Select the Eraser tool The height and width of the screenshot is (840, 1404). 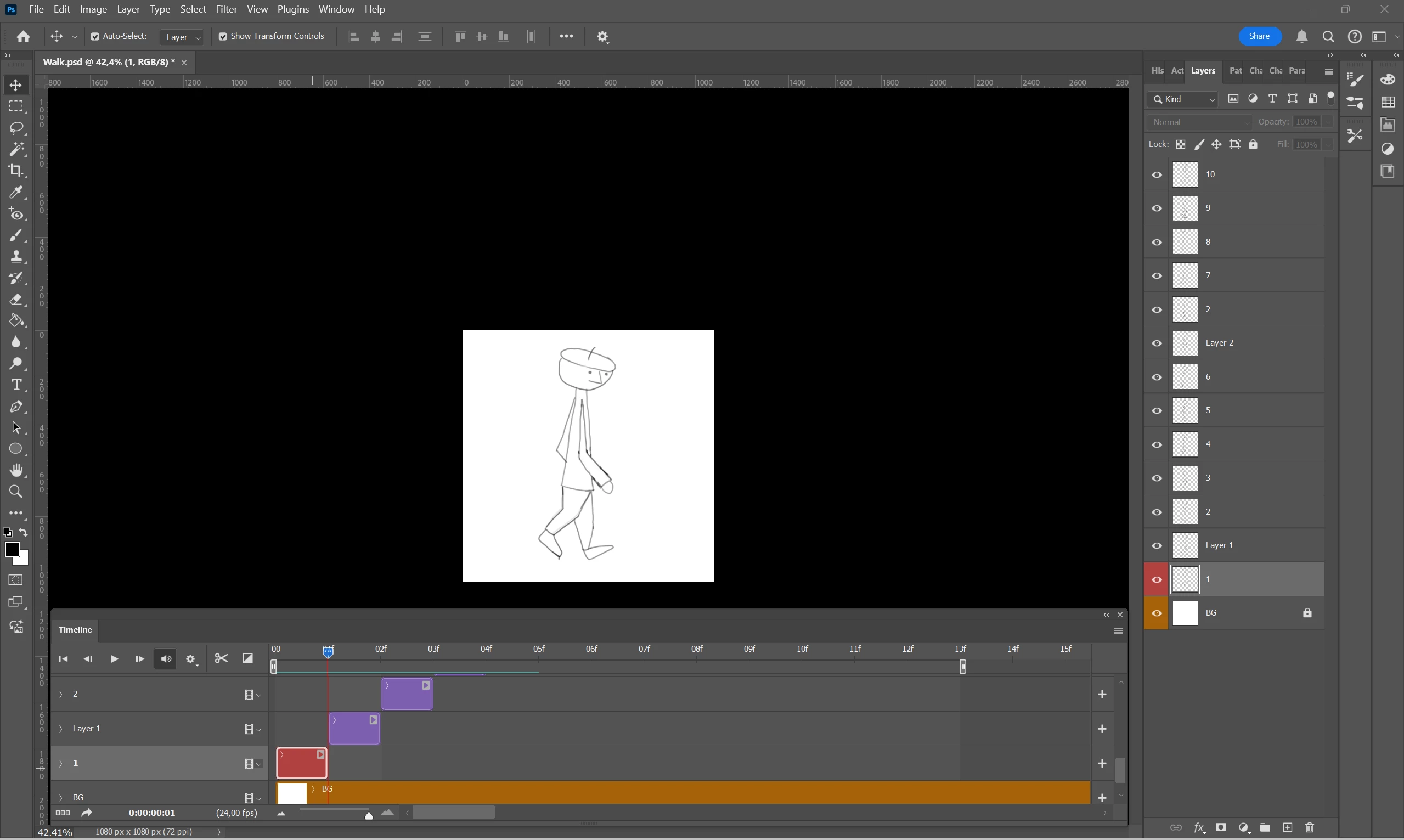(x=16, y=300)
